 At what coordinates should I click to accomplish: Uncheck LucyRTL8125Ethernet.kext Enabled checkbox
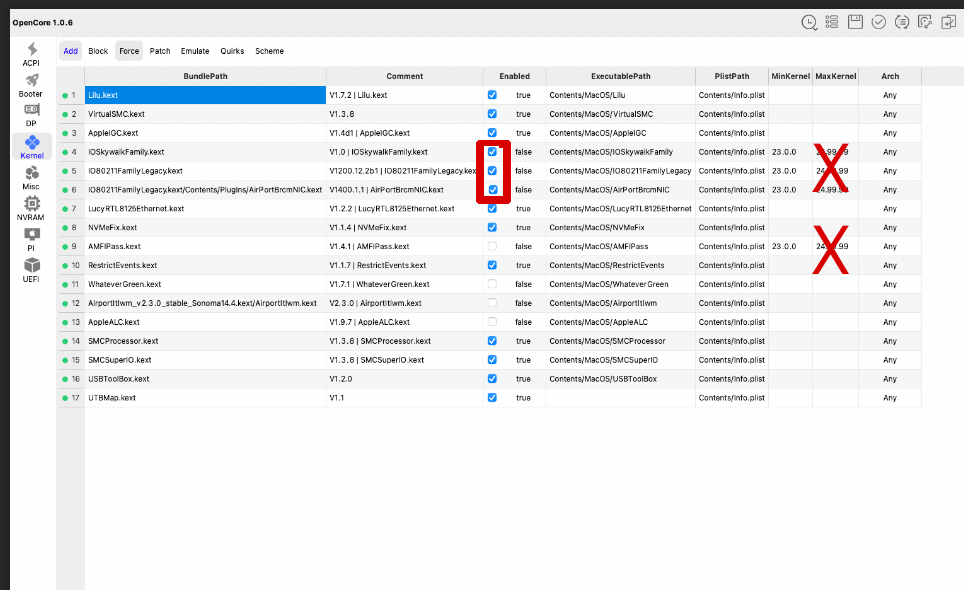492,208
